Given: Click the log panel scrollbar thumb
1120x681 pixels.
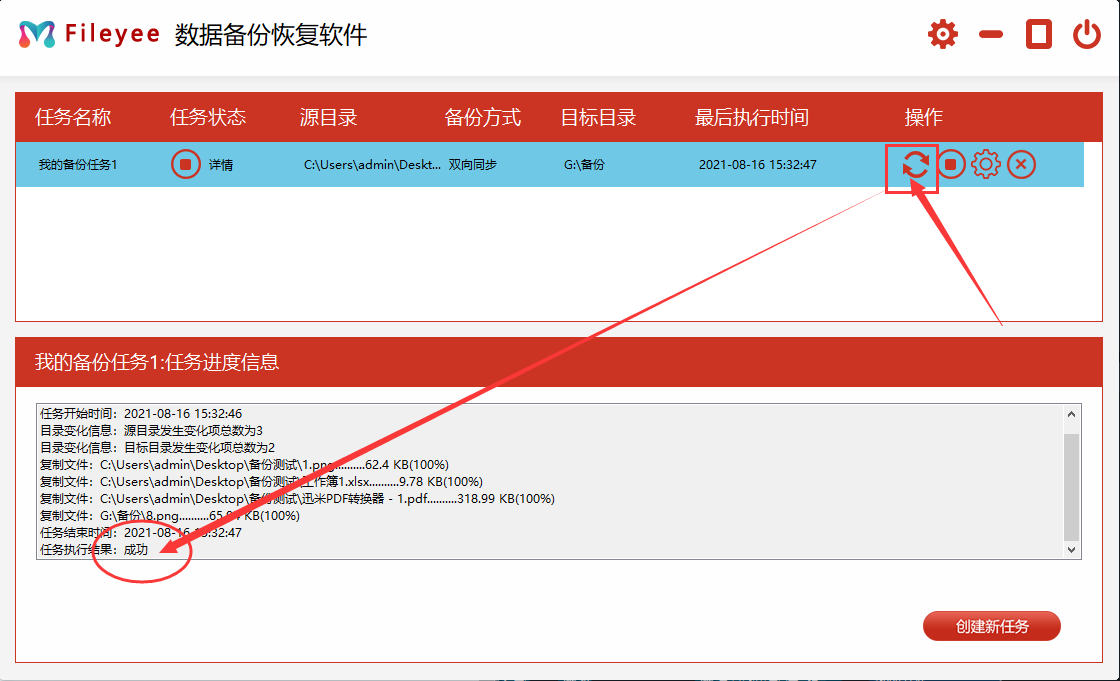Looking at the screenshot, I should click(1072, 487).
